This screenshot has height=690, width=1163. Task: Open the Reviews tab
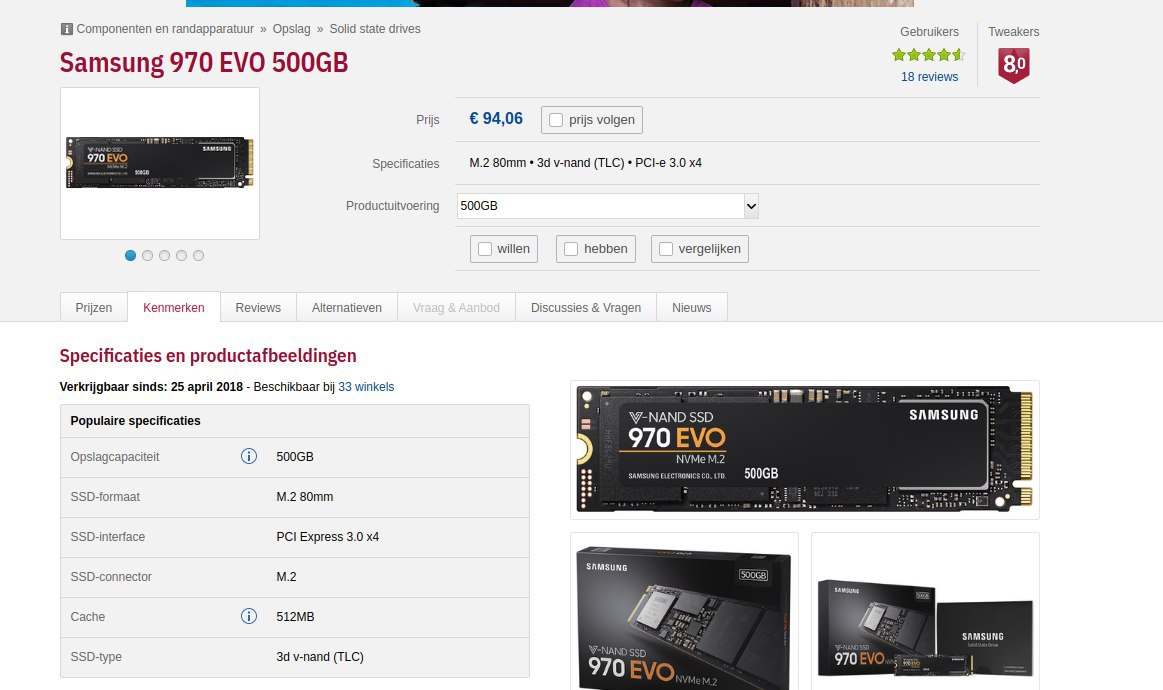(x=258, y=307)
